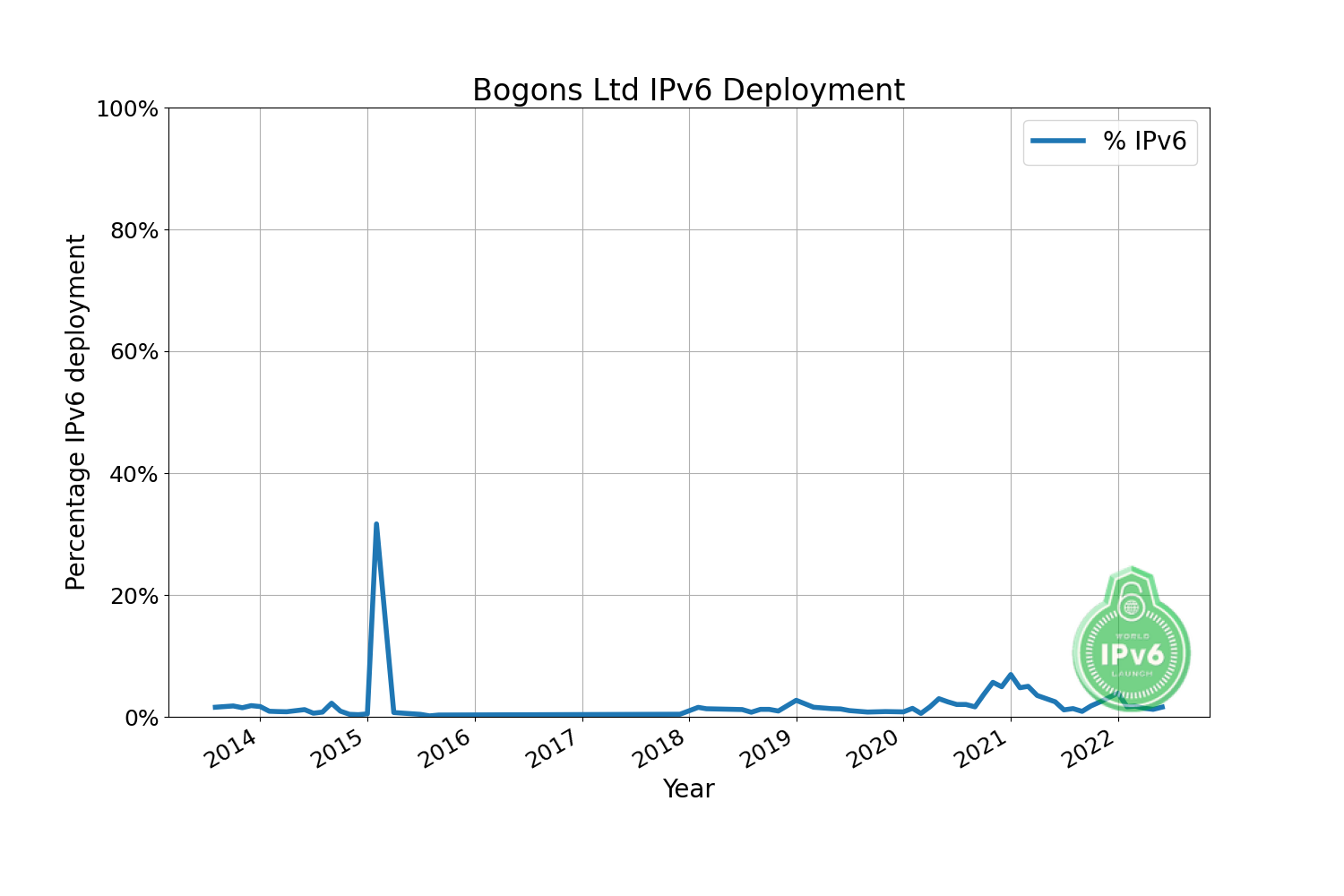
Task: Click the 'Year' x-axis label
Action: pyautogui.click(x=688, y=788)
